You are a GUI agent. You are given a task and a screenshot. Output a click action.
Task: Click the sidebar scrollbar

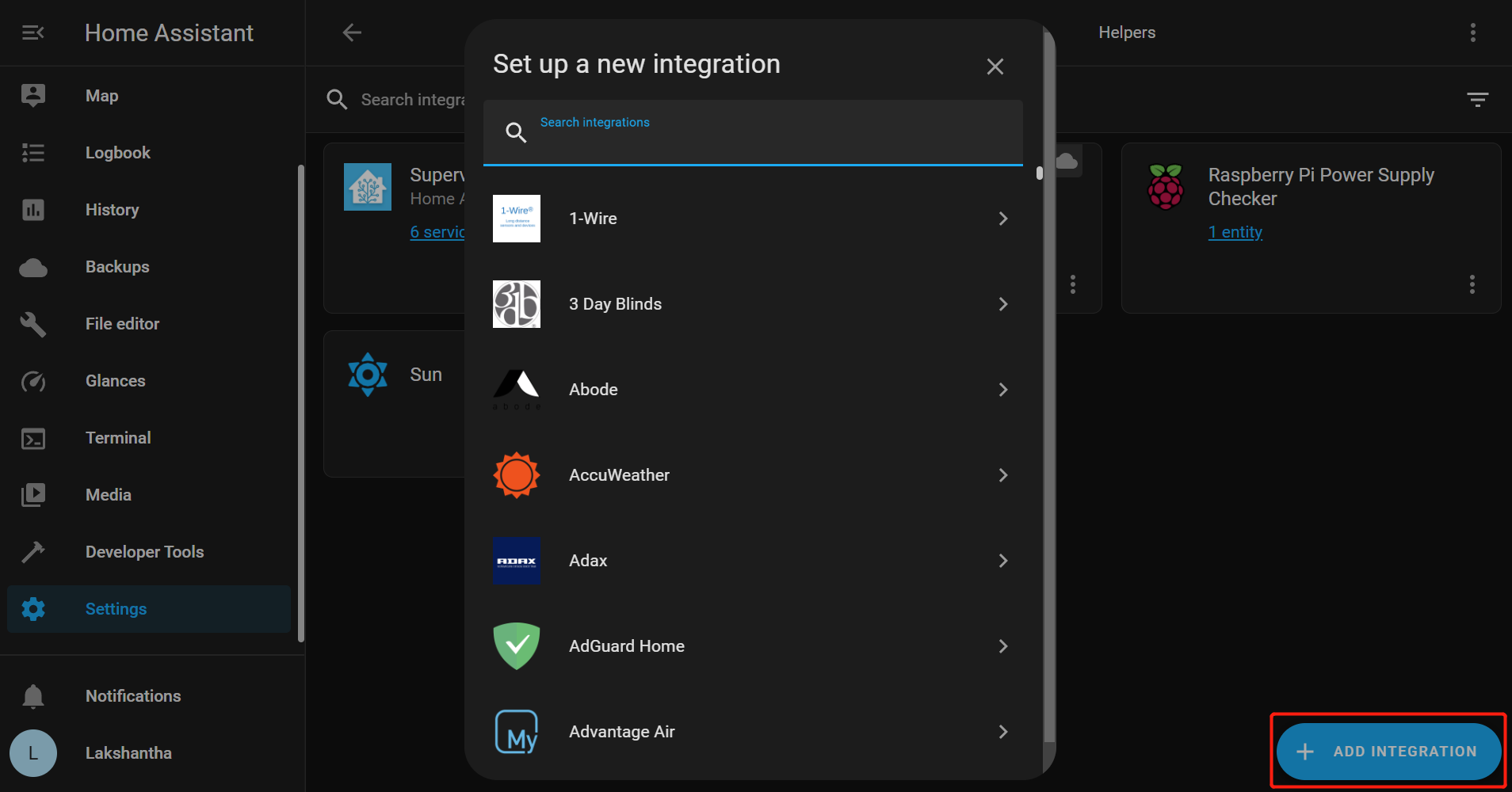pos(300,404)
